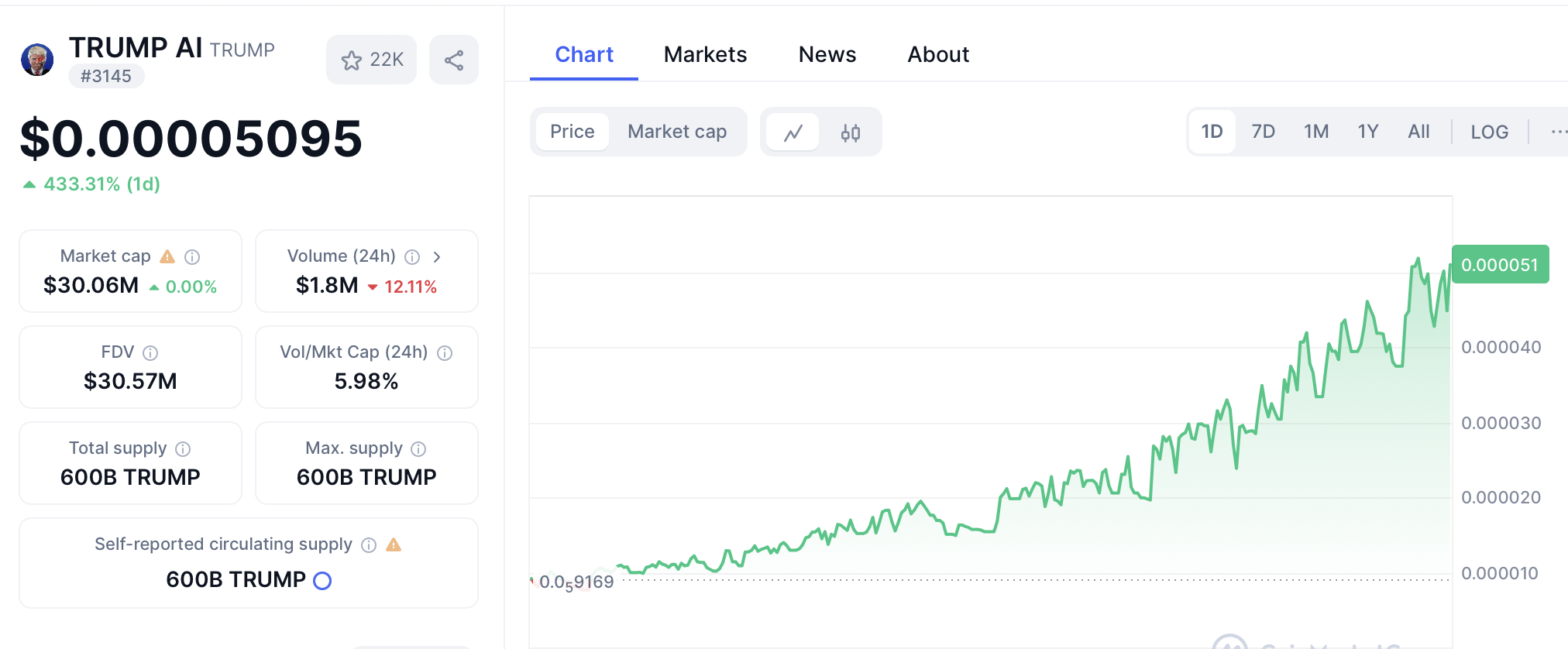Image resolution: width=1568 pixels, height=649 pixels.
Task: Select the line chart icon
Action: click(793, 132)
